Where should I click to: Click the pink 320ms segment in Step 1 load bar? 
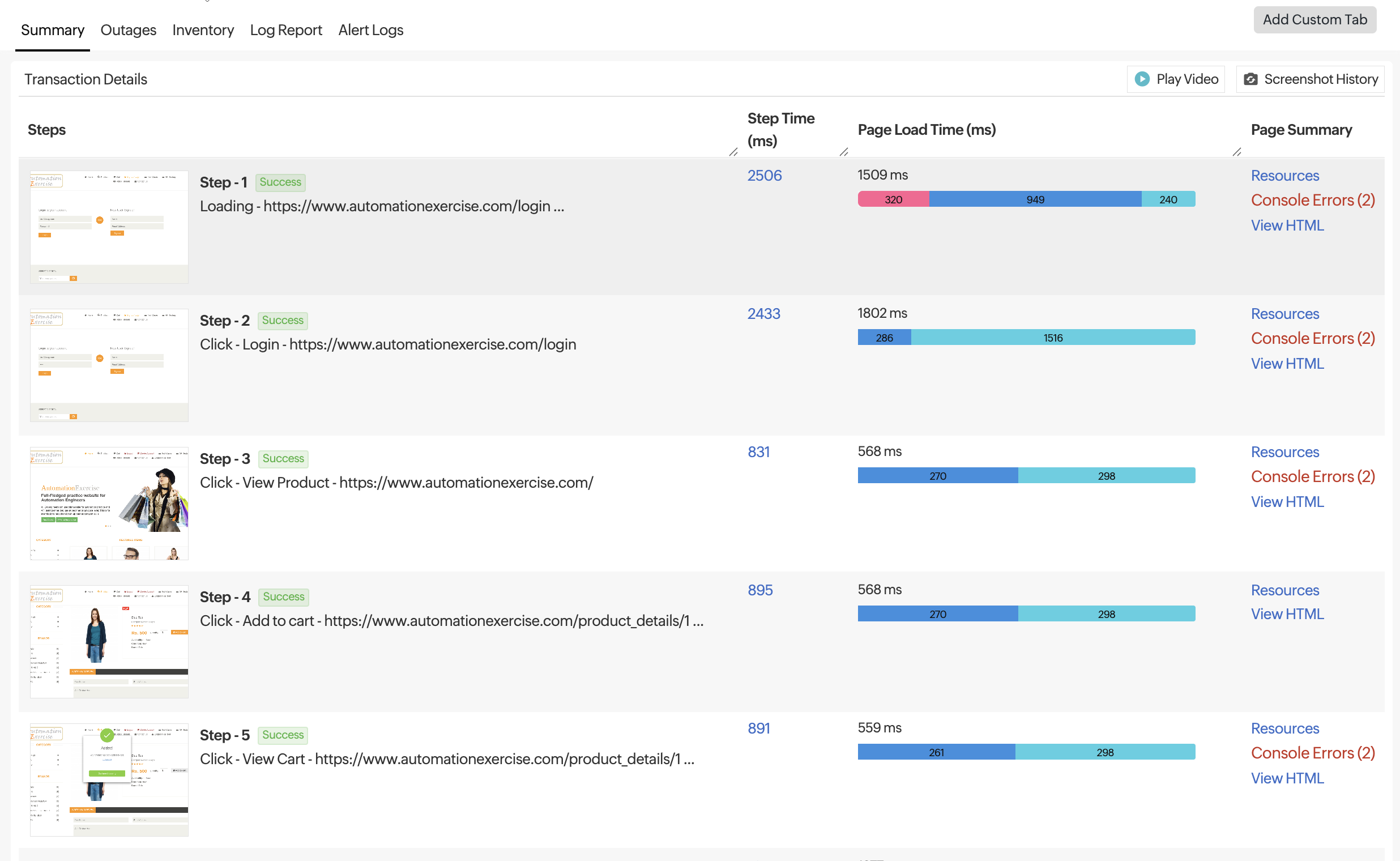tap(893, 199)
